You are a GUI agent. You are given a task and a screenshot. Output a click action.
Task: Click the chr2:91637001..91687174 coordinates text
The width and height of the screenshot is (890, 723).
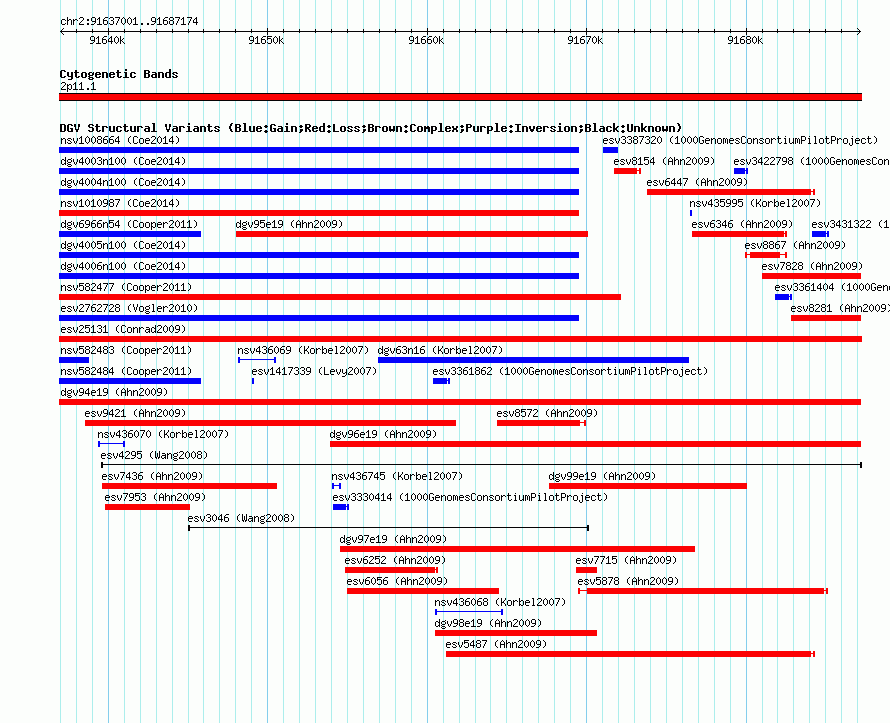coord(129,21)
